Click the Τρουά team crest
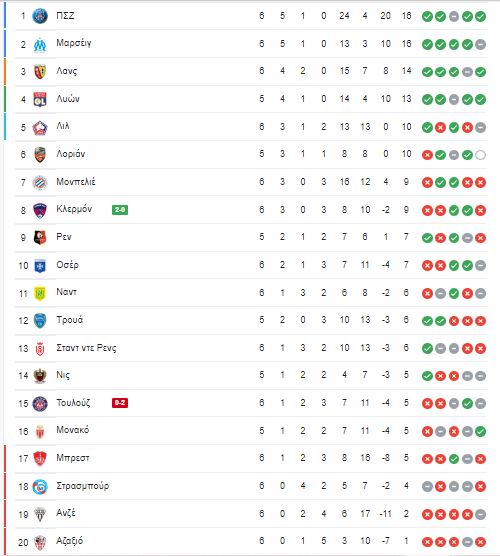Viewport: 500px width, 556px height. pyautogui.click(x=40, y=321)
